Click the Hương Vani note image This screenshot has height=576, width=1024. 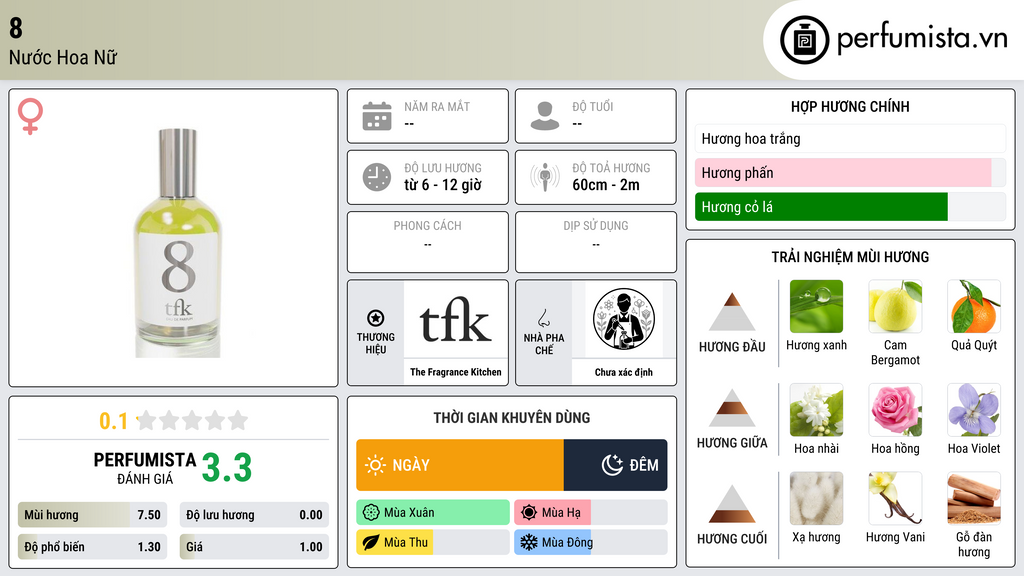click(x=895, y=498)
